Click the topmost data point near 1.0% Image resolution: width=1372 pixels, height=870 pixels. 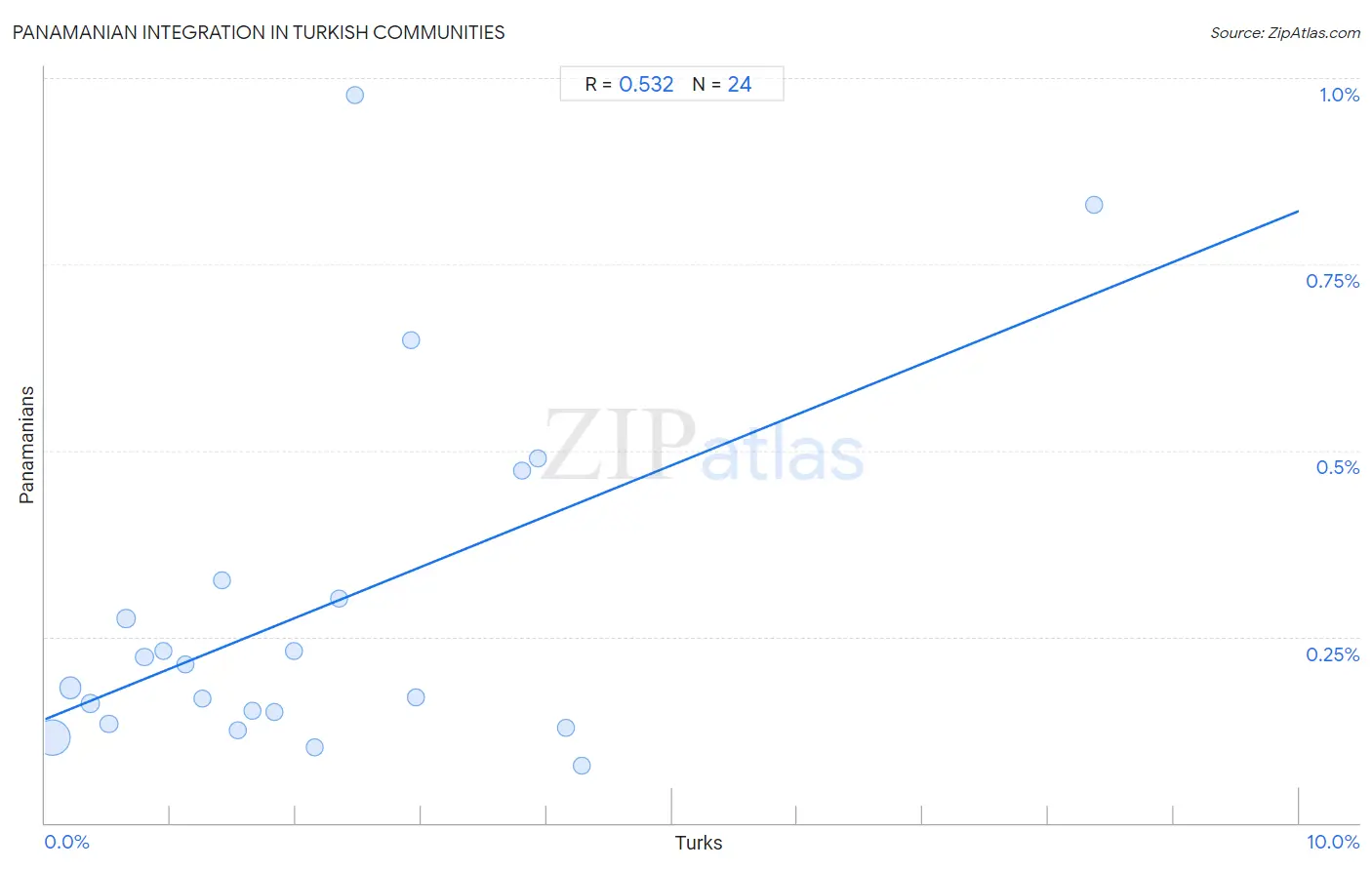coord(355,95)
